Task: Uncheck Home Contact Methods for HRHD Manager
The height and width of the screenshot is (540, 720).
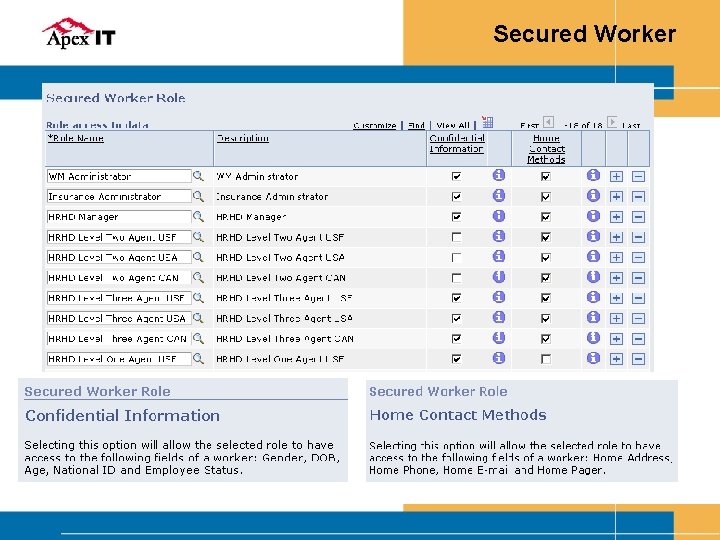Action: (x=546, y=217)
